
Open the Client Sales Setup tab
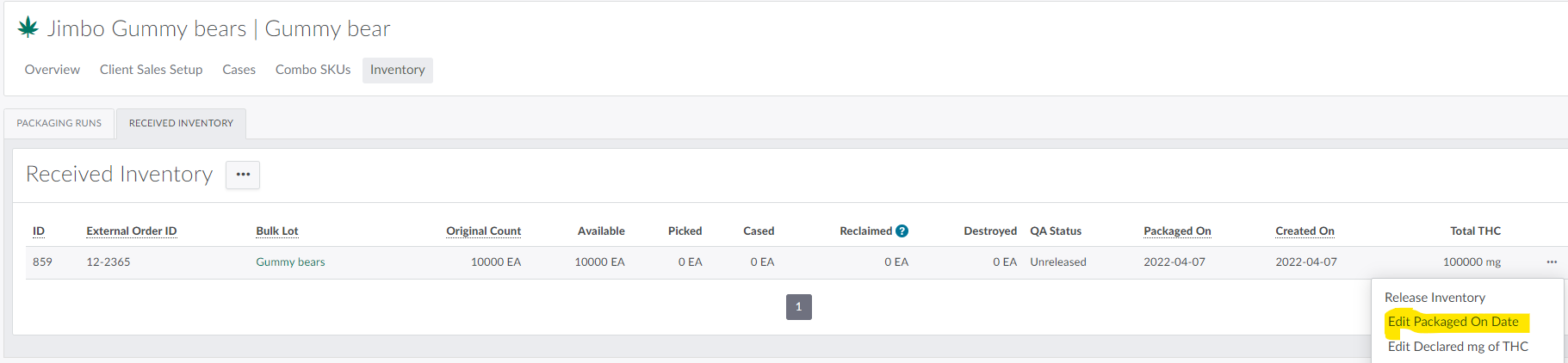[x=151, y=70]
